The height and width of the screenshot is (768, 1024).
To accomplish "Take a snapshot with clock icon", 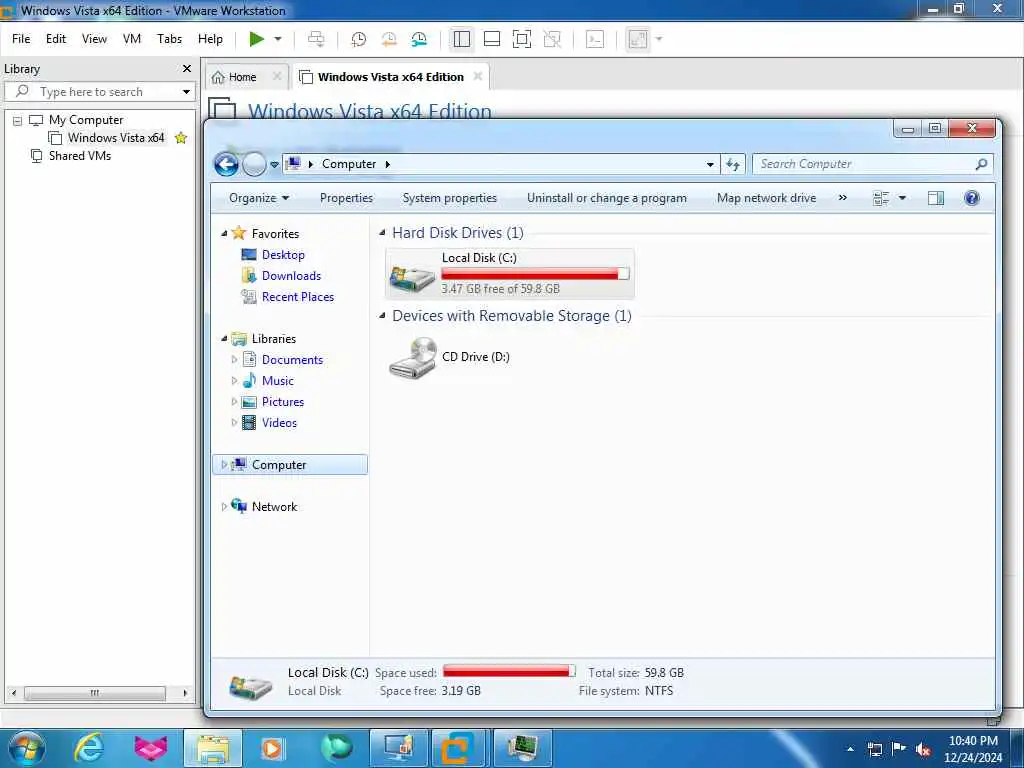I will 359,39.
